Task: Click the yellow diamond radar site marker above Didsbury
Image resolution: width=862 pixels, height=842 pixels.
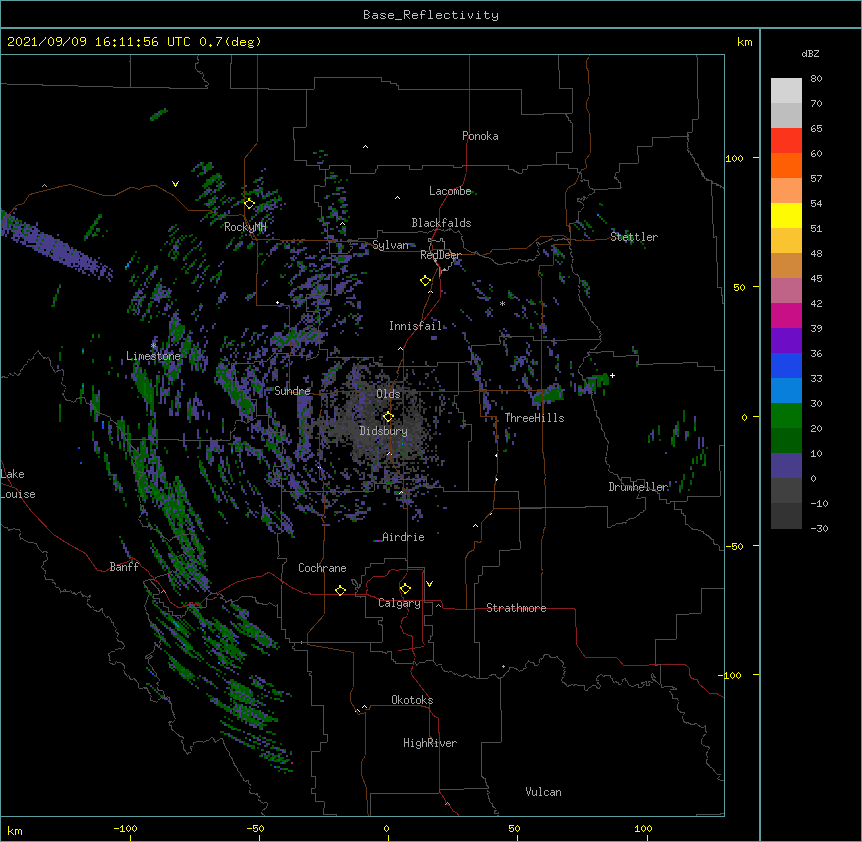Action: (388, 416)
